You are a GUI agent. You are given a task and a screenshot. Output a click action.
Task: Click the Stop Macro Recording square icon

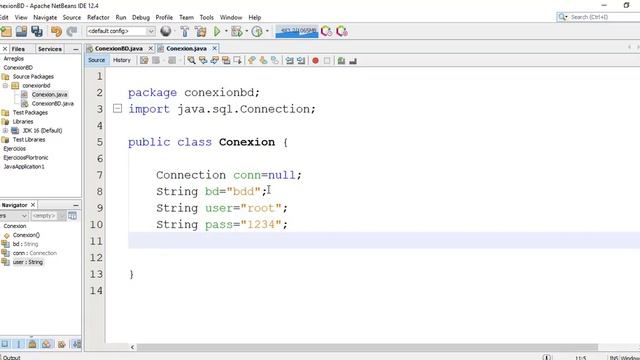click(x=327, y=60)
